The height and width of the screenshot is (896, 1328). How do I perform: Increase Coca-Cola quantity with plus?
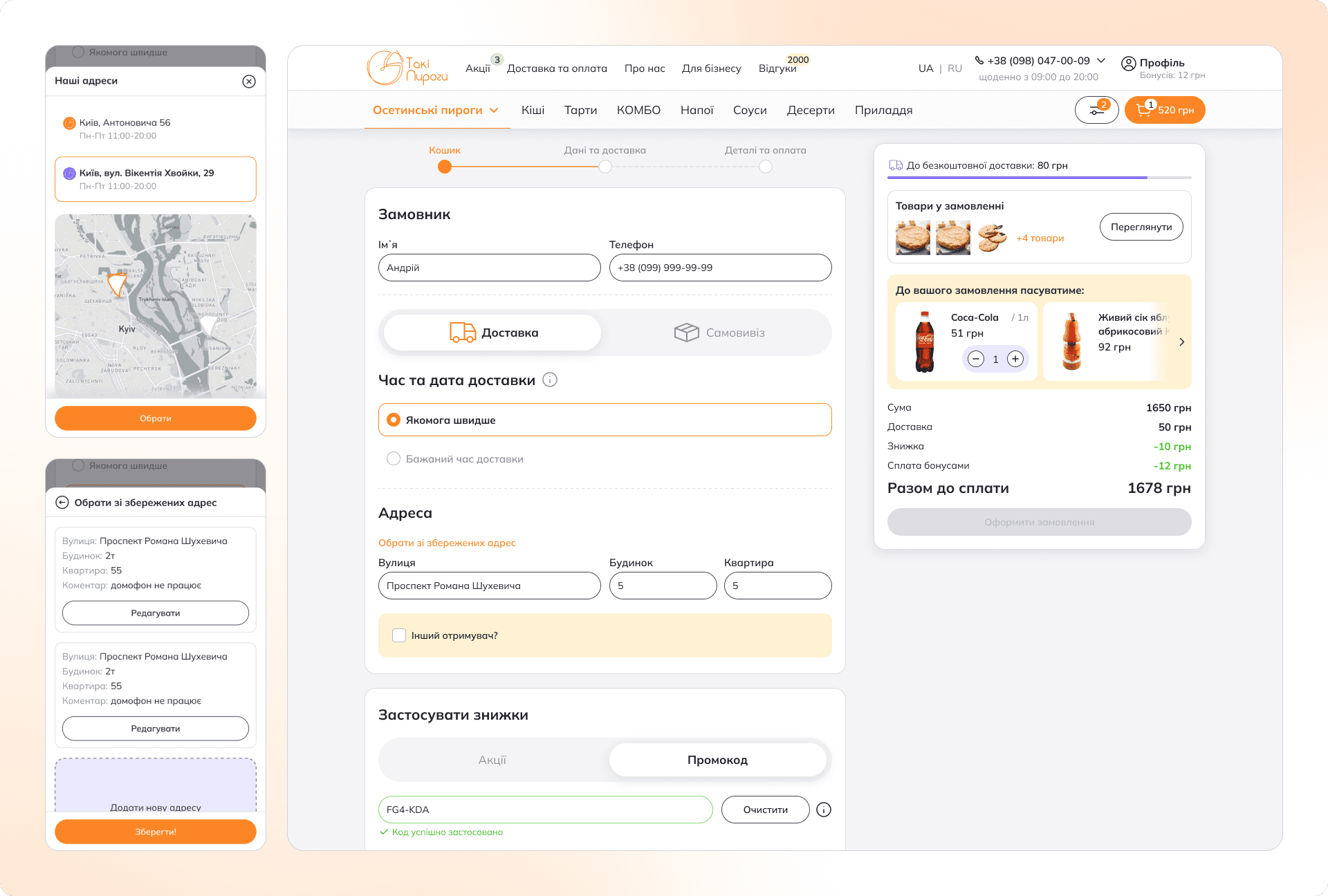(1015, 359)
